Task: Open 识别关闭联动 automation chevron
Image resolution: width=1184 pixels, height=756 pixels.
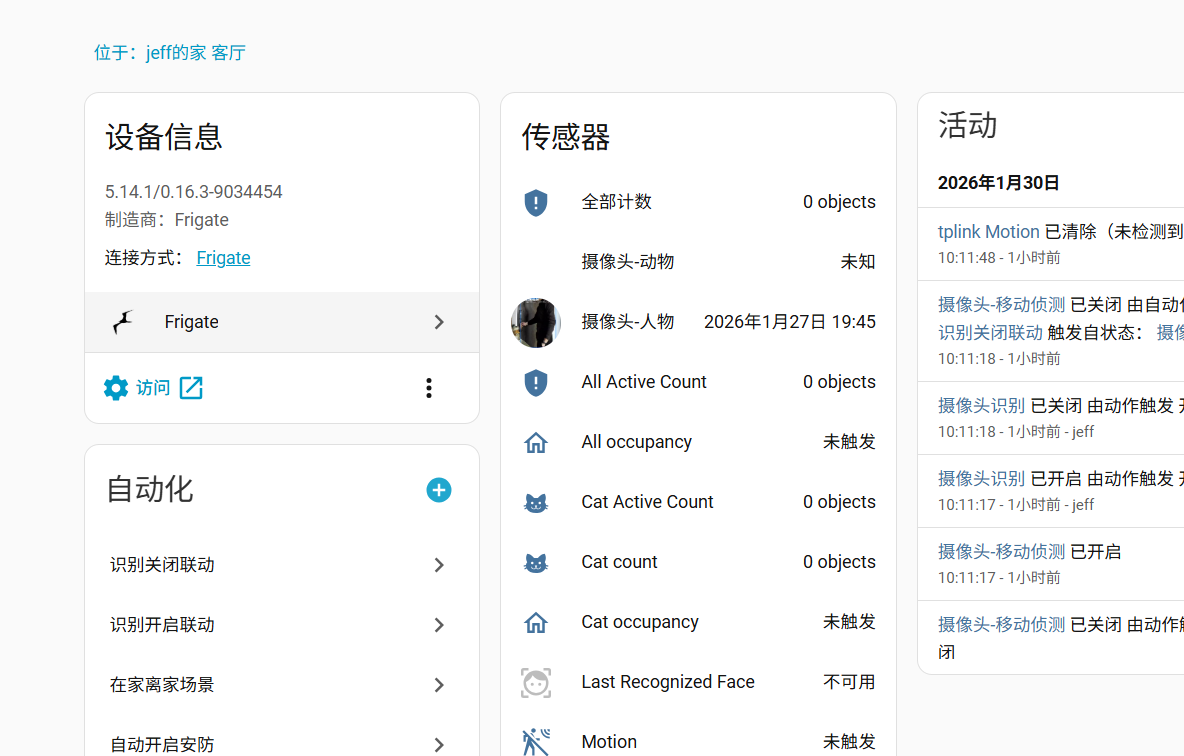Action: click(x=439, y=565)
